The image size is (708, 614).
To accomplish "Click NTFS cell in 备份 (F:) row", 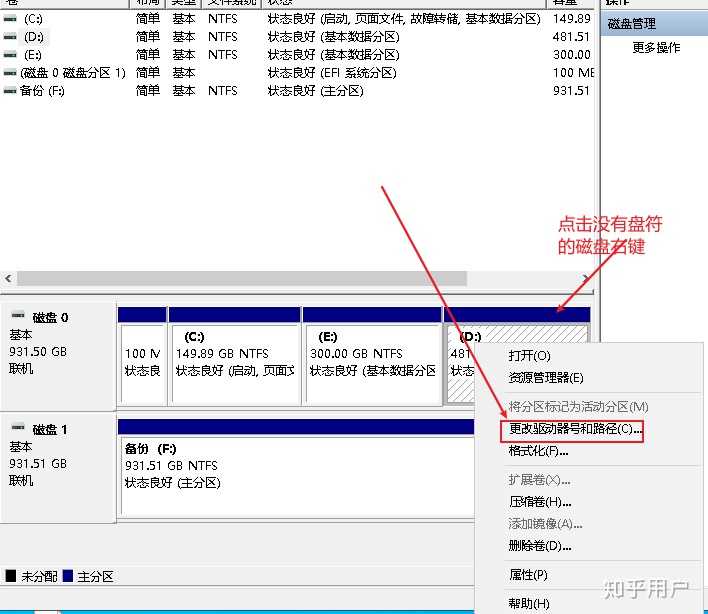I will point(223,91).
